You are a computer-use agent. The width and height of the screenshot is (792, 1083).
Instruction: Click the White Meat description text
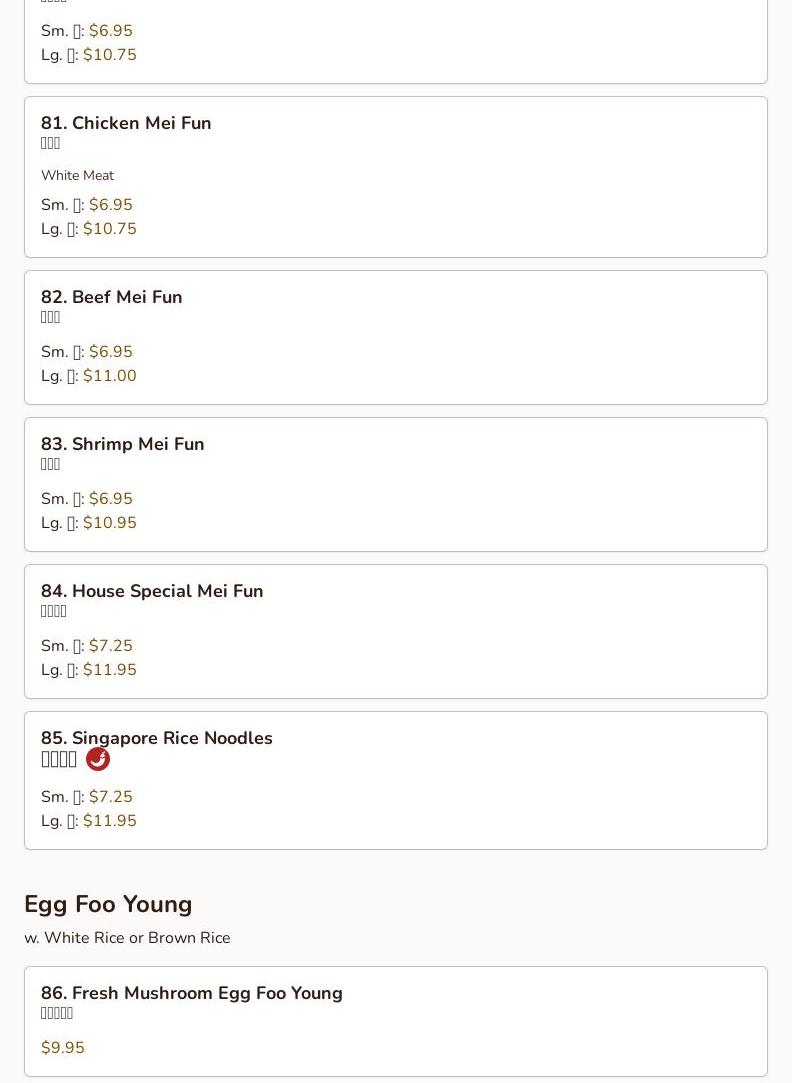click(77, 175)
